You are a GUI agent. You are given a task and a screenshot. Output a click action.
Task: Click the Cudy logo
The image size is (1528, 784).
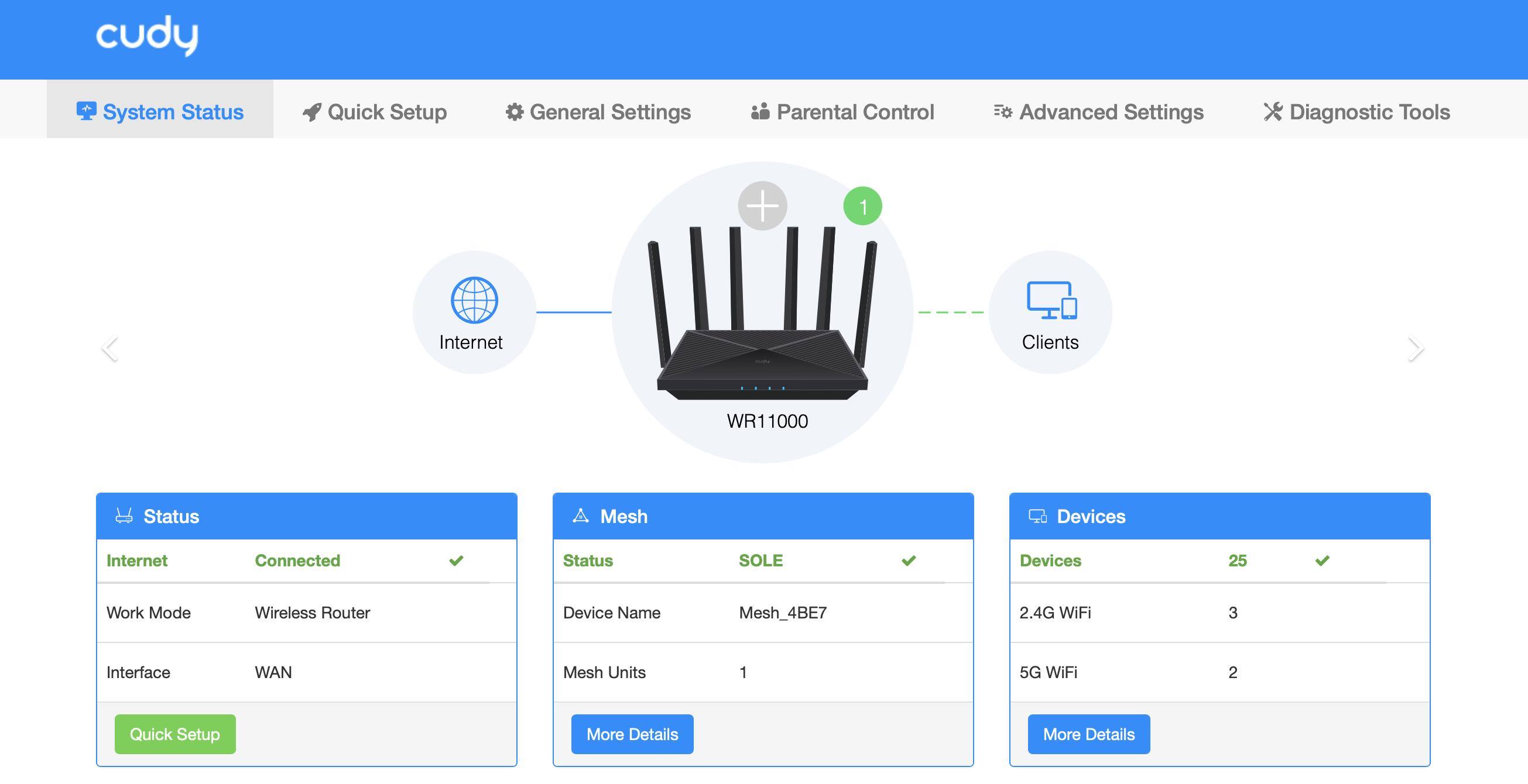pos(146,36)
